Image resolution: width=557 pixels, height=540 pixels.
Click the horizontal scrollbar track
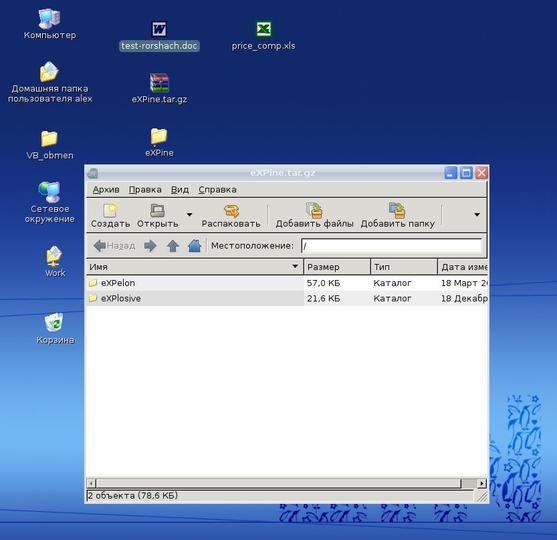tap(278, 483)
